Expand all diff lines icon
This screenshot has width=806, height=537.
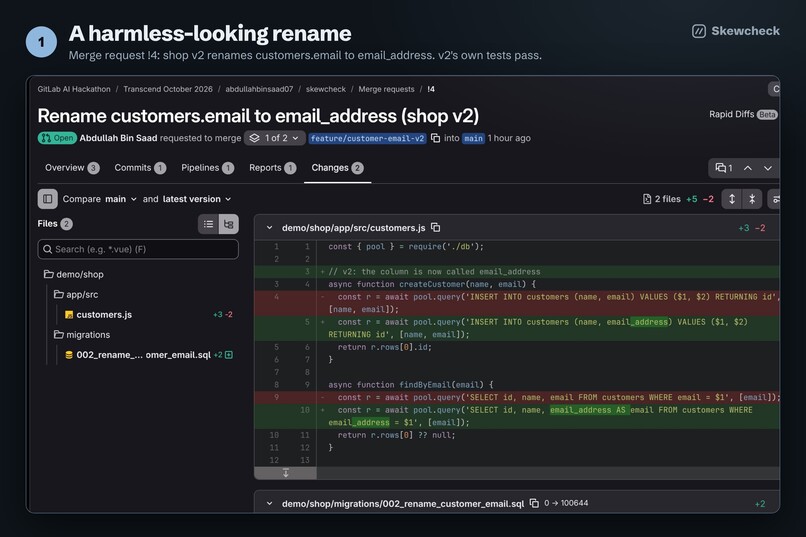click(x=732, y=199)
